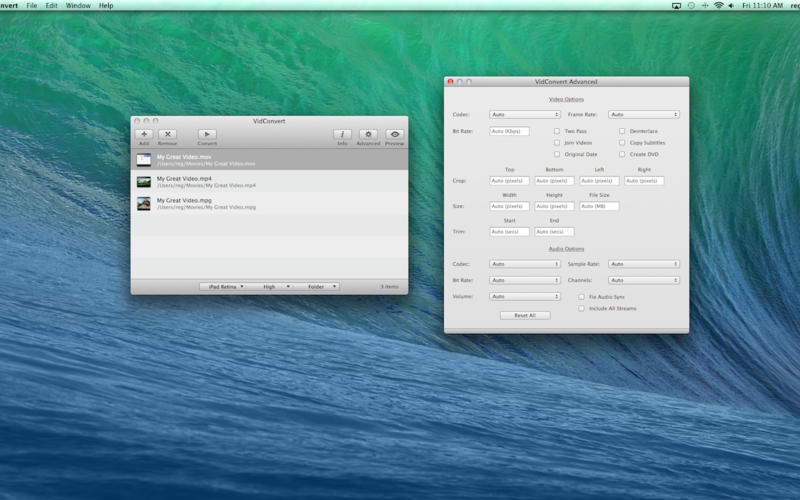Start conversion with the Convert icon
Image resolution: width=800 pixels, height=500 pixels.
(207, 134)
